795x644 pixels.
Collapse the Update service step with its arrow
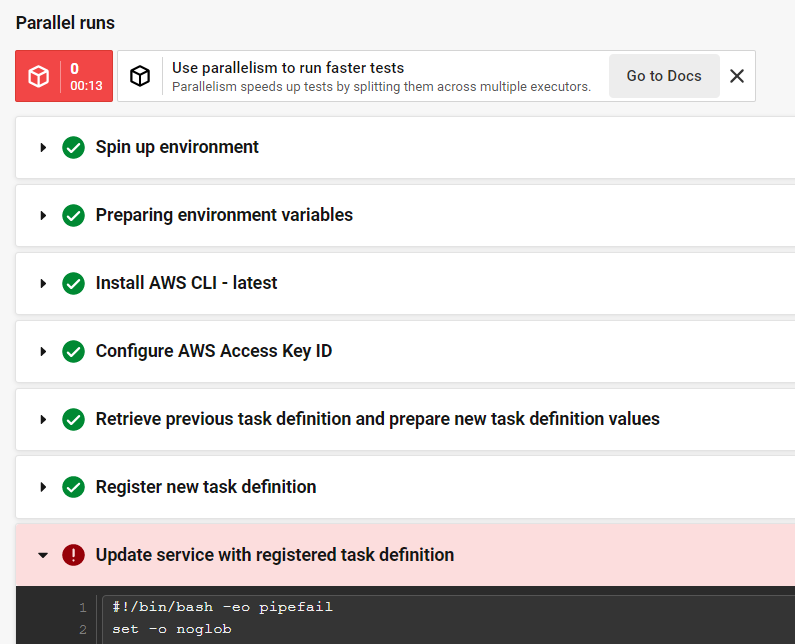(x=43, y=555)
